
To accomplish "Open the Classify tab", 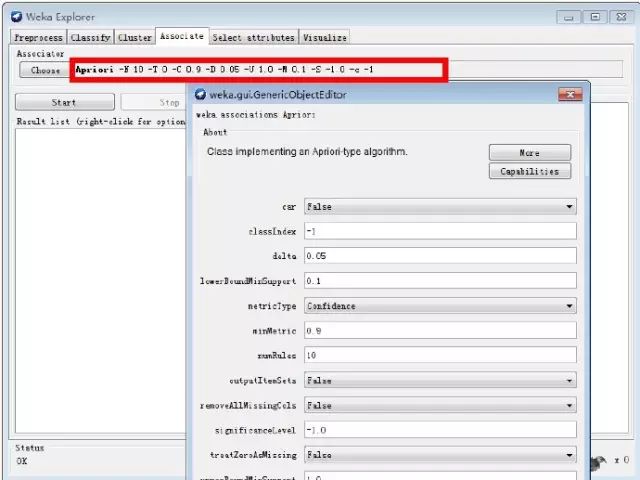I will (x=91, y=38).
